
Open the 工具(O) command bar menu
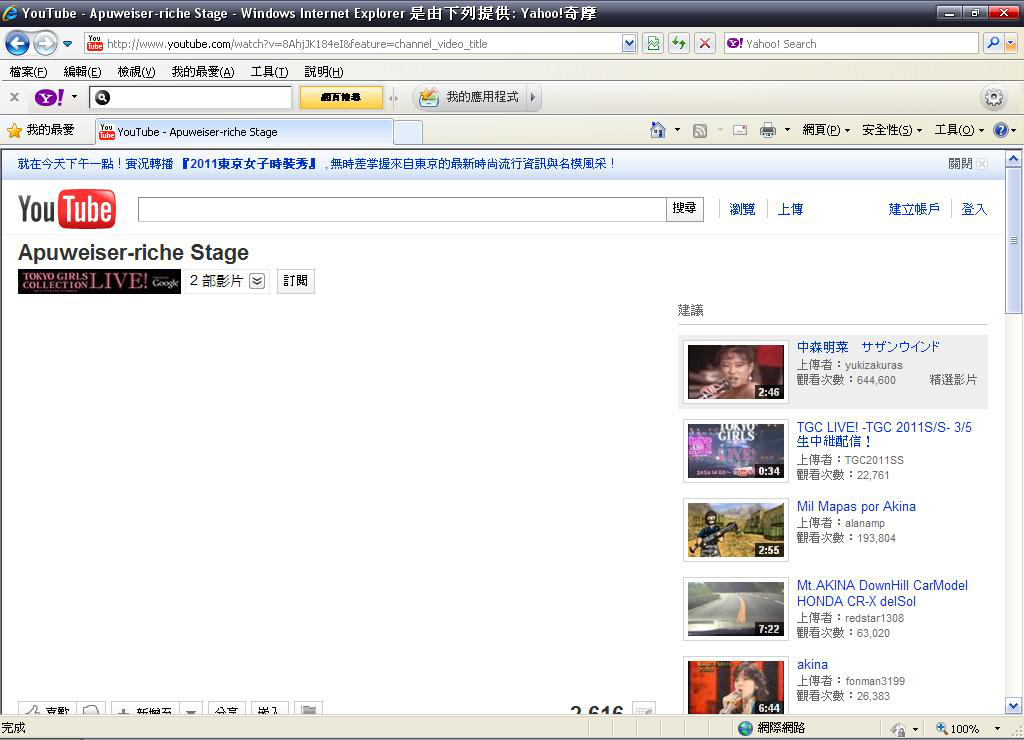click(x=959, y=130)
